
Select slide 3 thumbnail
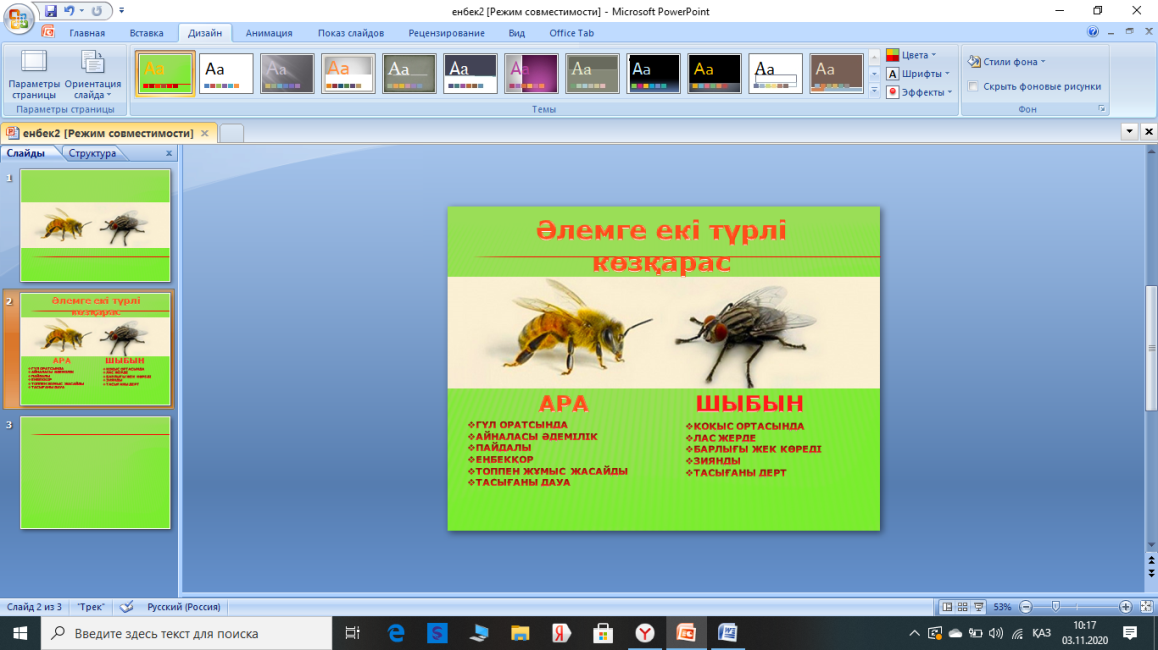click(95, 473)
